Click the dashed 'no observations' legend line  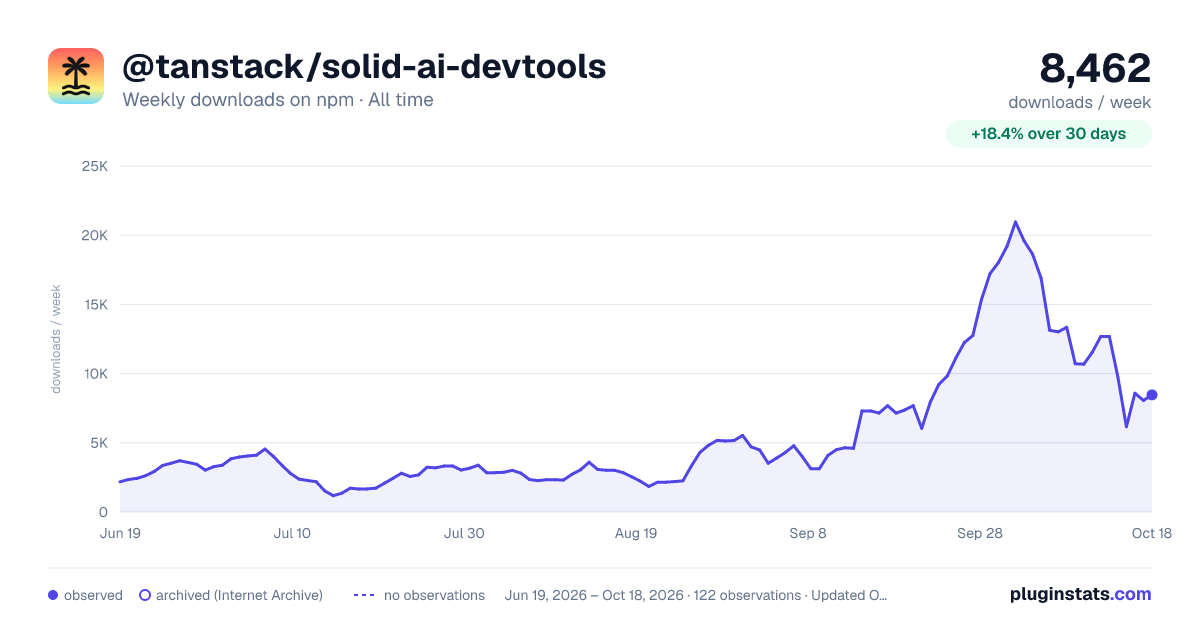[x=363, y=595]
